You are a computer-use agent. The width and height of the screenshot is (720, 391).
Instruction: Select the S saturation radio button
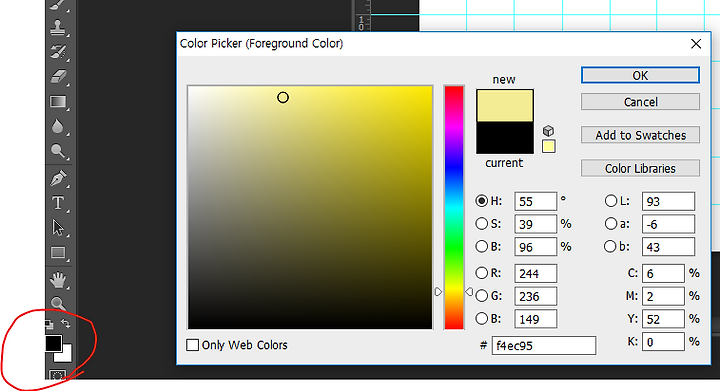tap(481, 224)
